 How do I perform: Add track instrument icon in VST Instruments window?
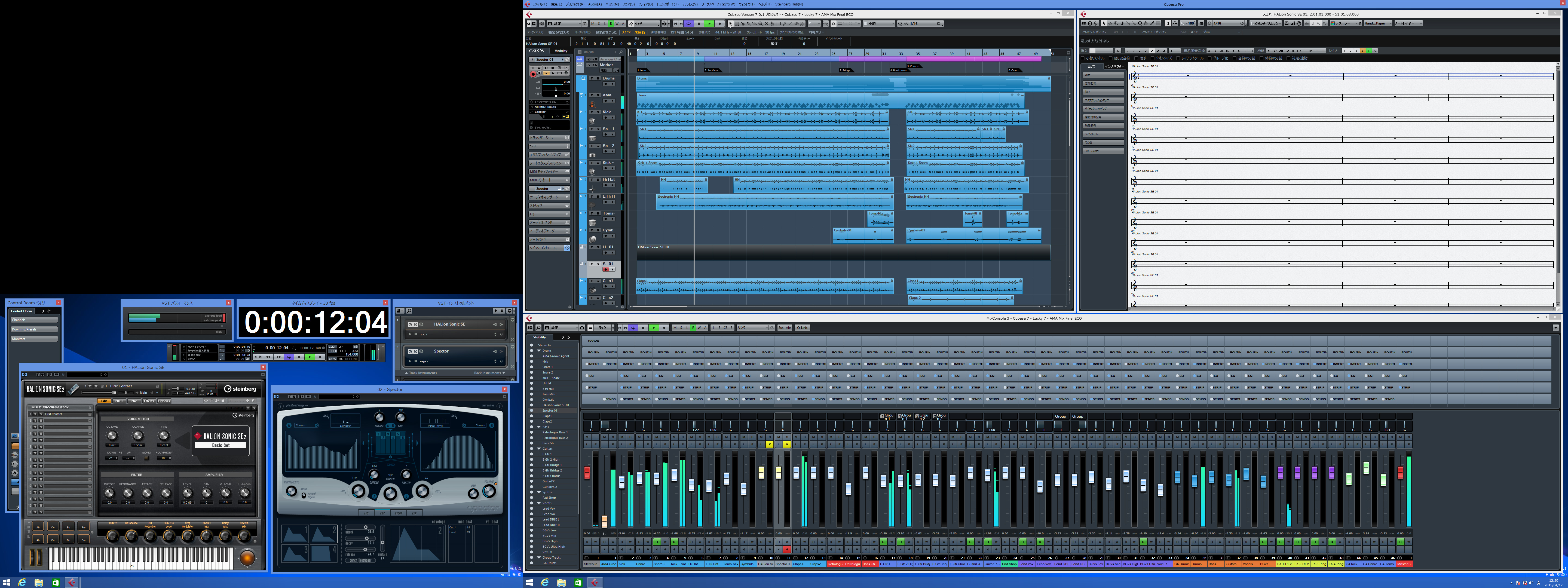[x=400, y=311]
